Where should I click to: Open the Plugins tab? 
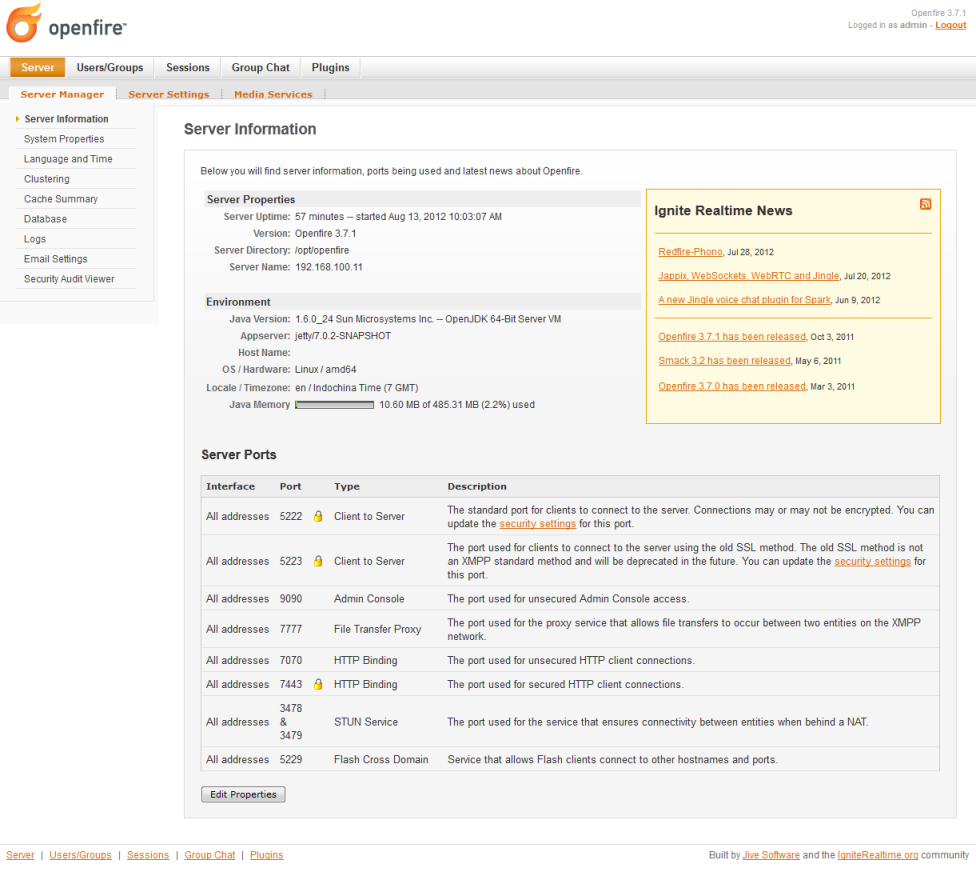point(330,67)
